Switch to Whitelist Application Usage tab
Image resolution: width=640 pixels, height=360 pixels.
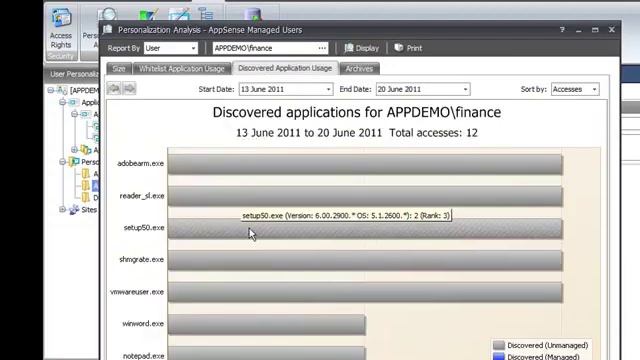[182, 69]
